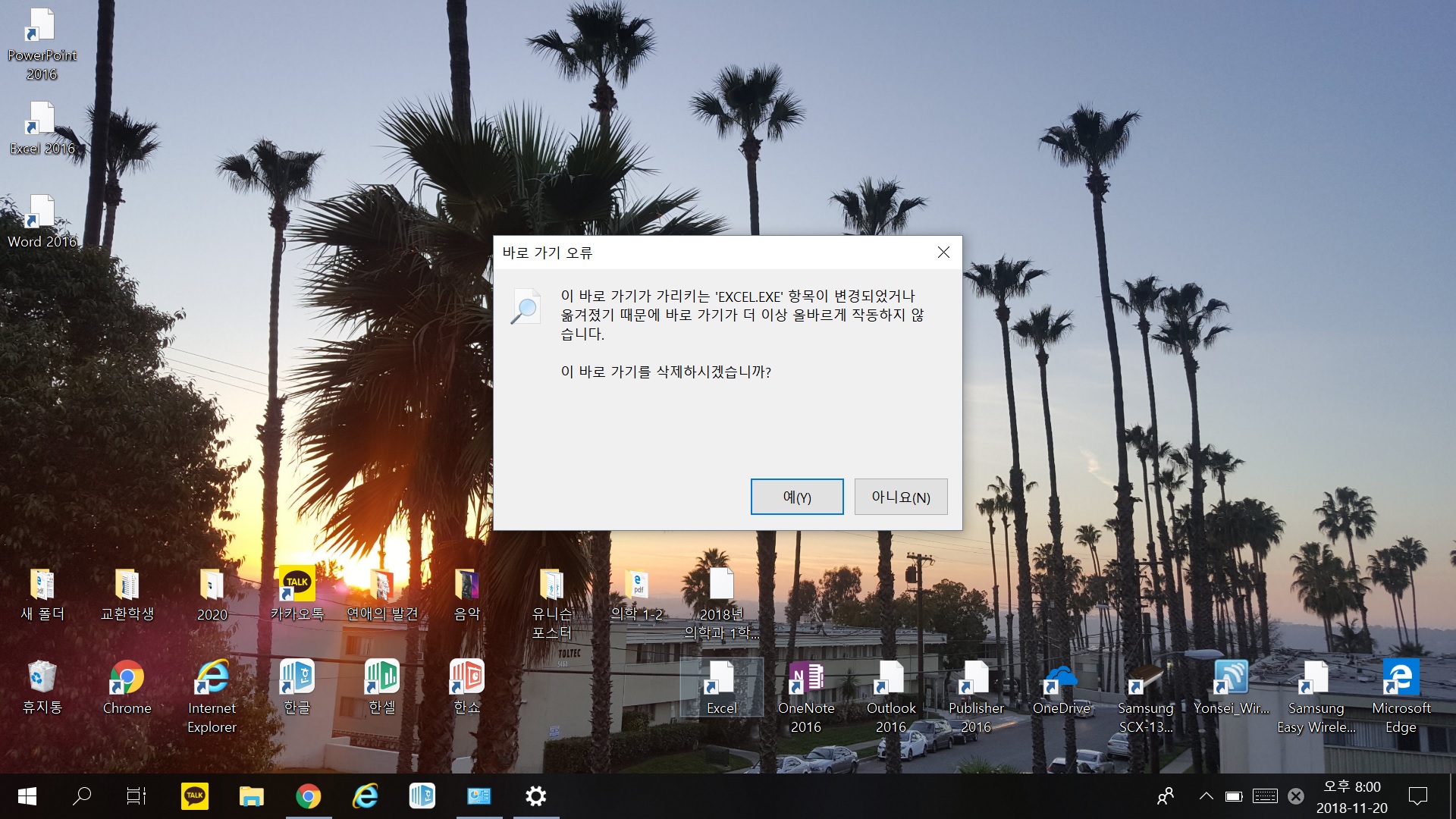Image resolution: width=1456 pixels, height=819 pixels.
Task: Open the clock showing 오후 8:00
Action: 1352,796
